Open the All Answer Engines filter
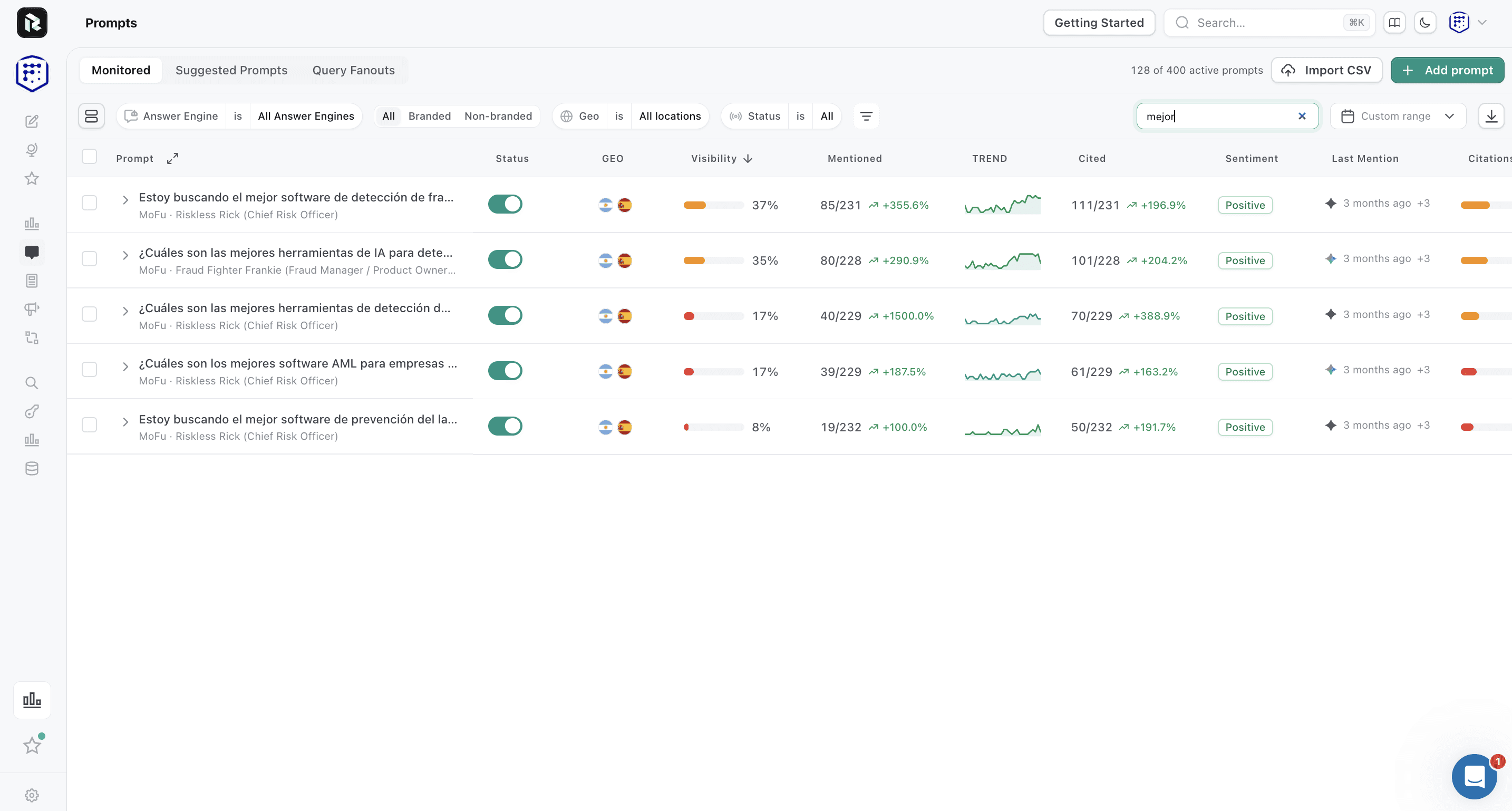This screenshot has width=1512, height=811. tap(306, 117)
